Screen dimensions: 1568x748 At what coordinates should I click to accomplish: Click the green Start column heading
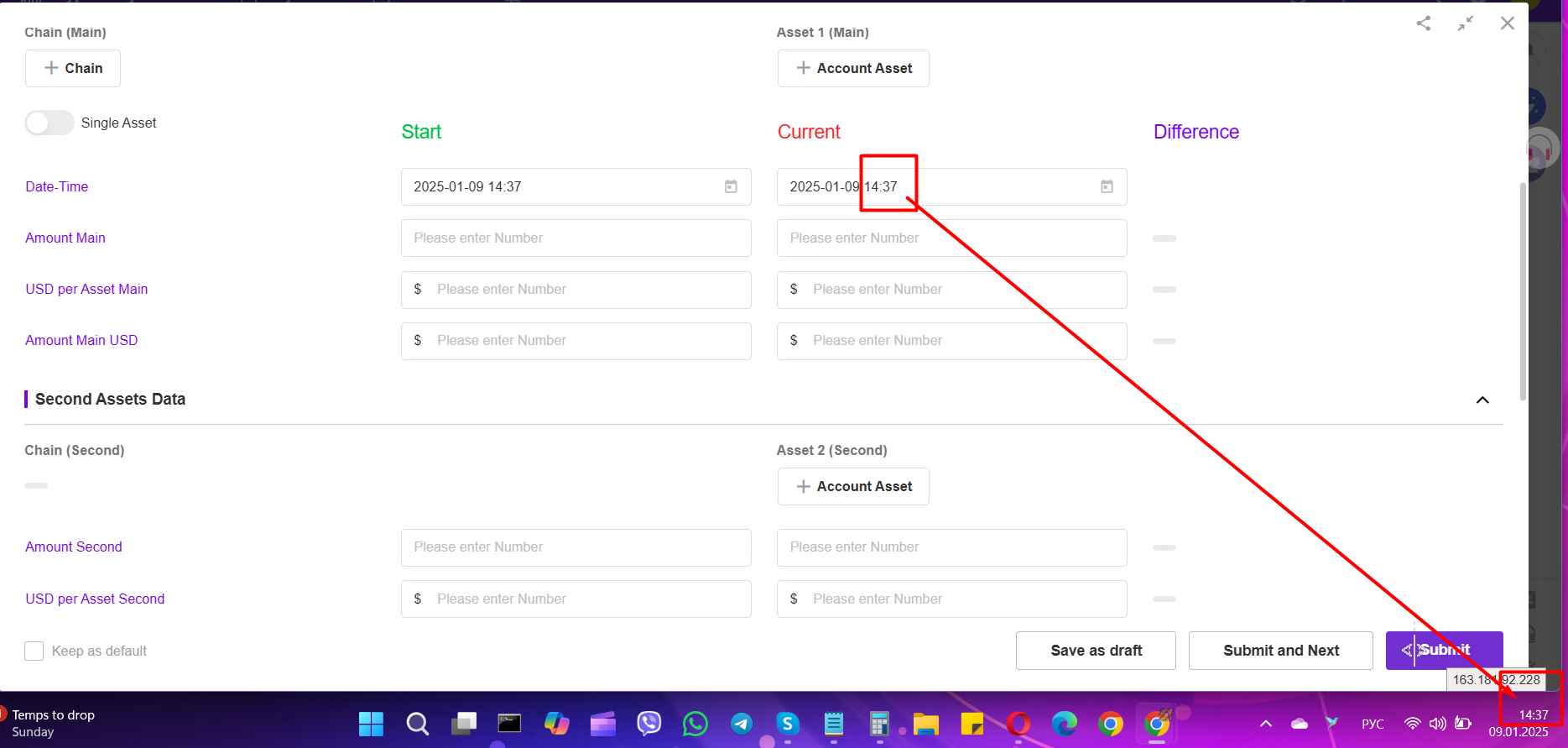pos(421,132)
